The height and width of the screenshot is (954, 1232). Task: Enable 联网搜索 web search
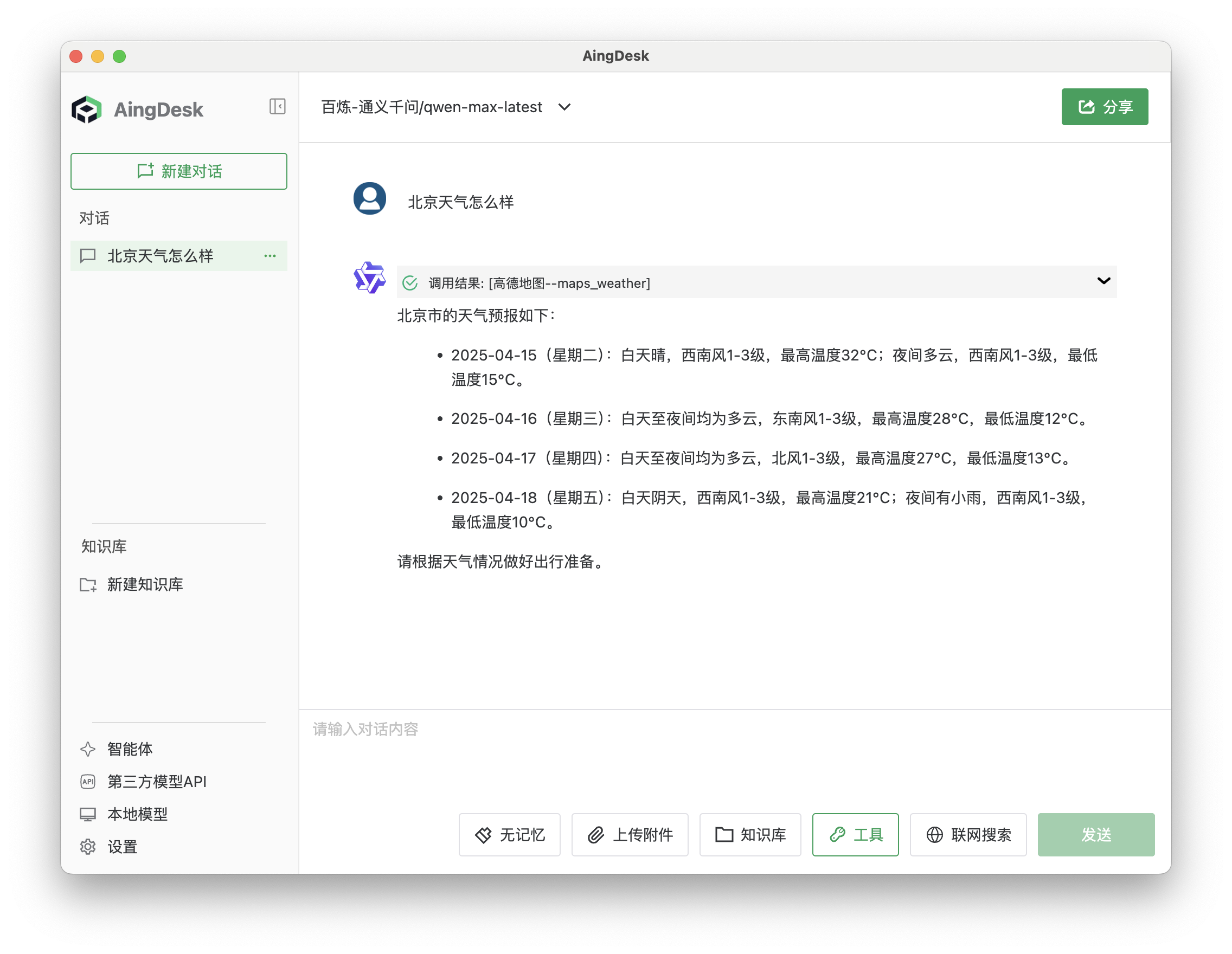pyautogui.click(x=968, y=834)
